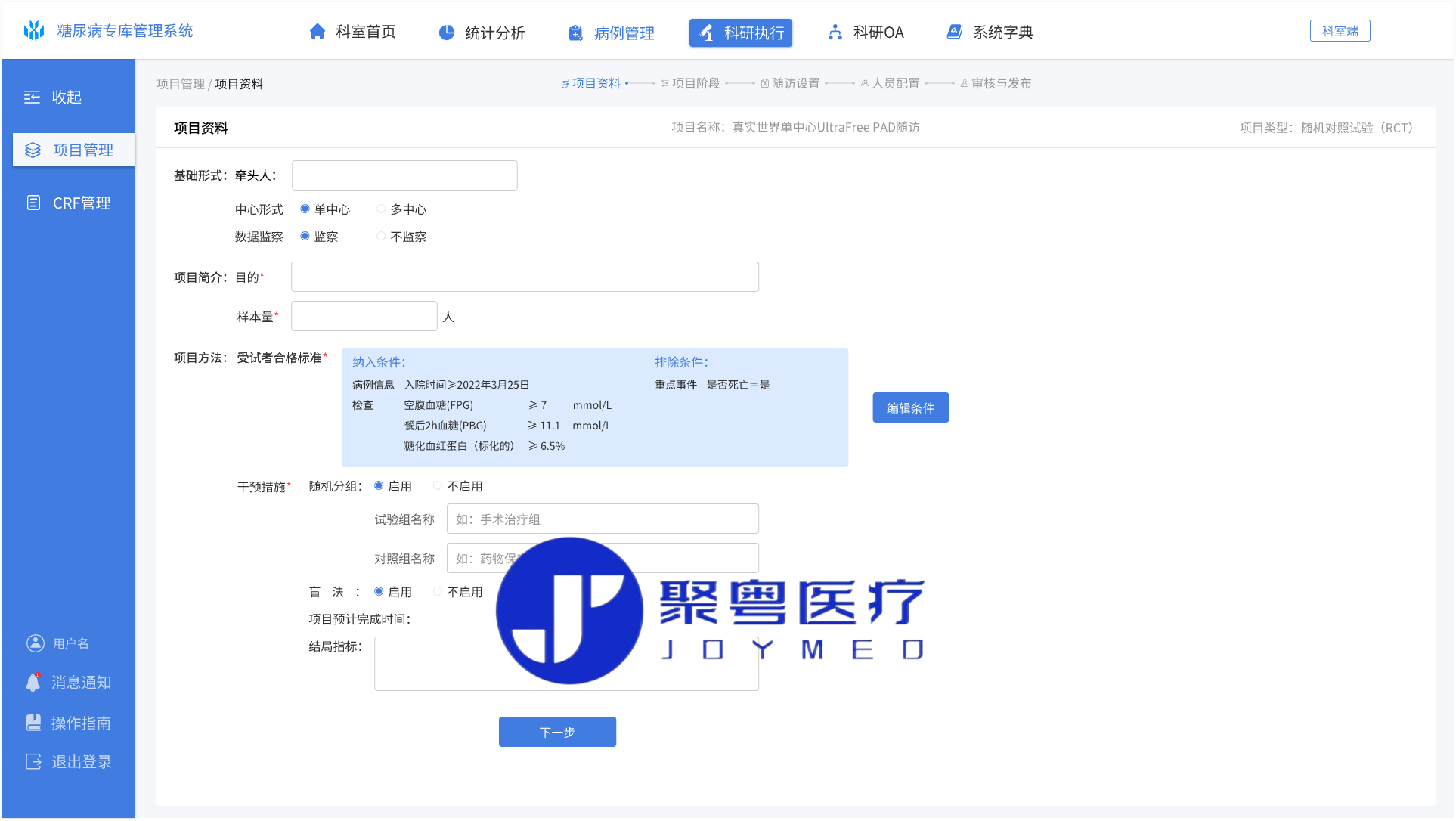Screen dimensions: 1456x821
Task: Click the 试验组名称 input field
Action: (x=603, y=519)
